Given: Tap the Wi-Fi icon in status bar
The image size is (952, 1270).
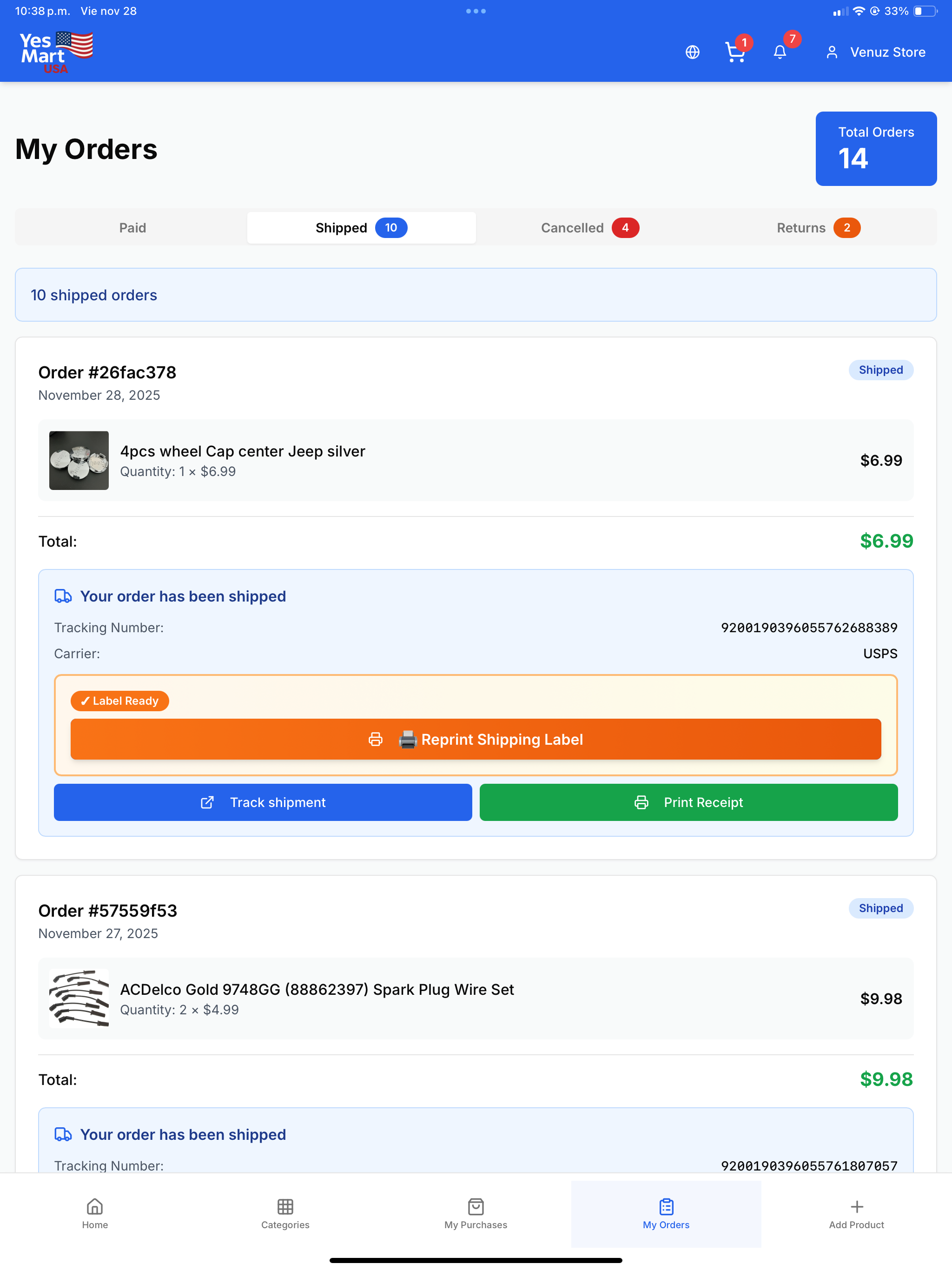Looking at the screenshot, I should click(859, 12).
